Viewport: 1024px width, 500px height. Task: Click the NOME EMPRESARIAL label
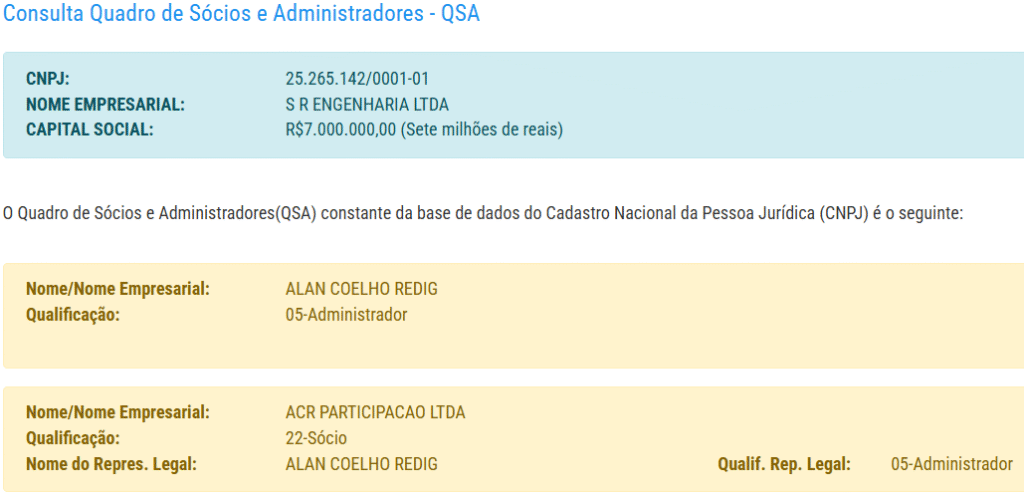pyautogui.click(x=106, y=104)
